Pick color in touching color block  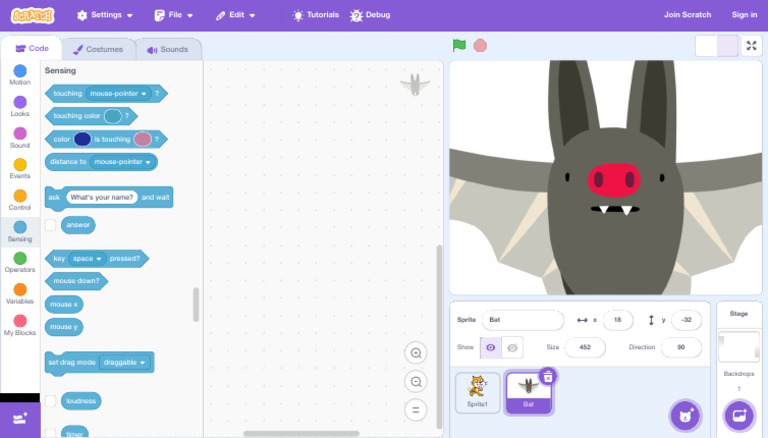[113, 116]
